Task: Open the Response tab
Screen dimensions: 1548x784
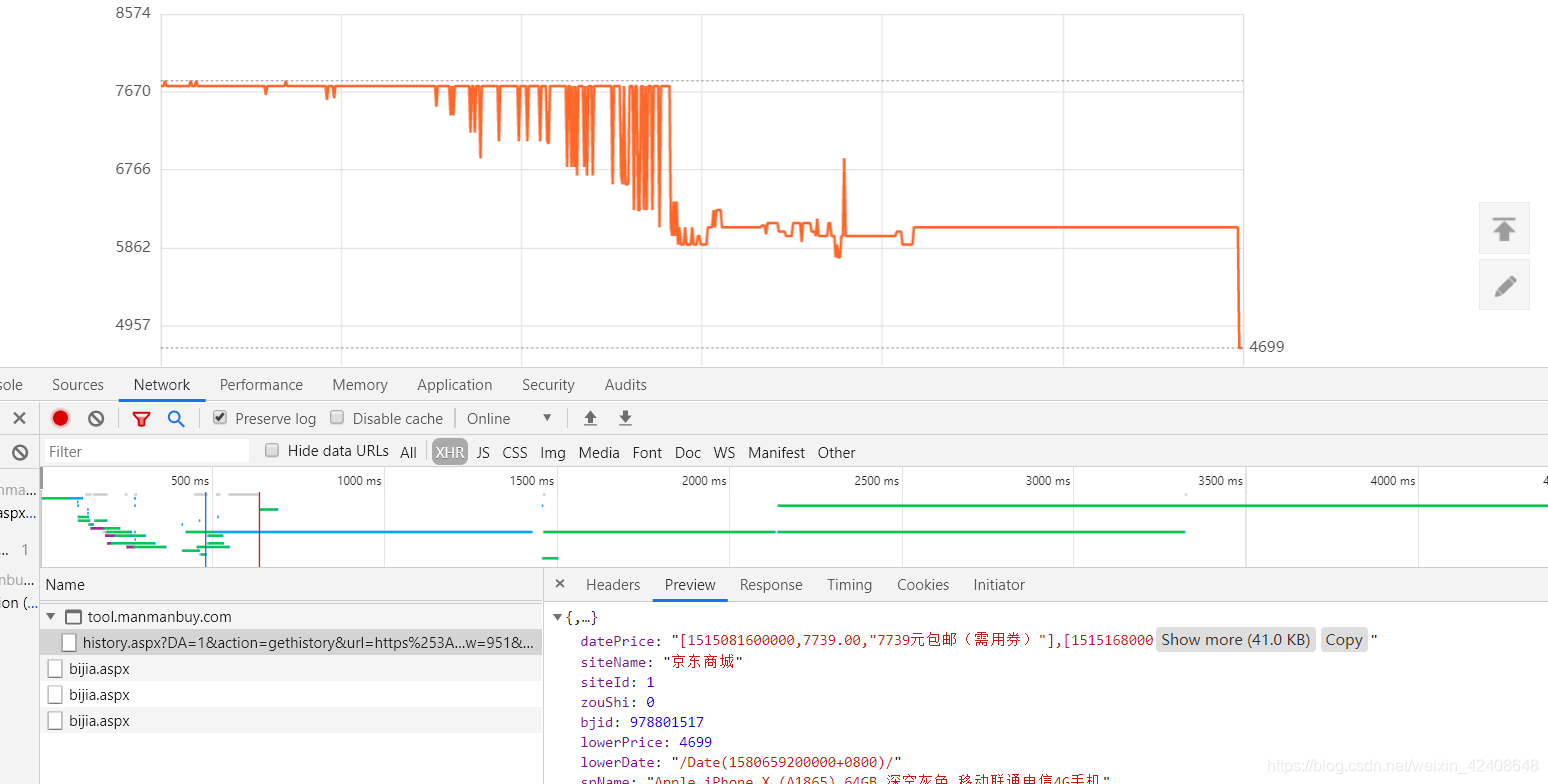Action: (771, 585)
